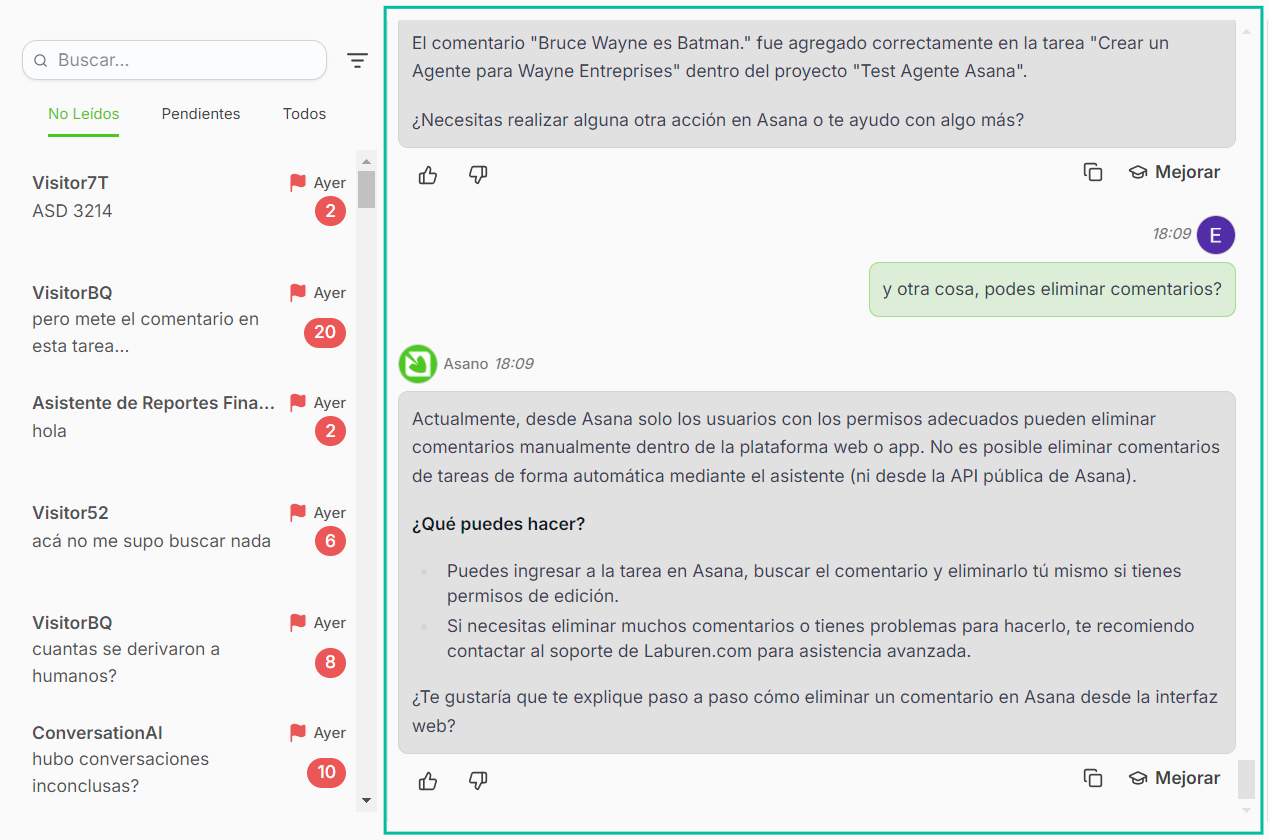Copy the last Asano response text
1270x840 pixels.
coord(1093,778)
